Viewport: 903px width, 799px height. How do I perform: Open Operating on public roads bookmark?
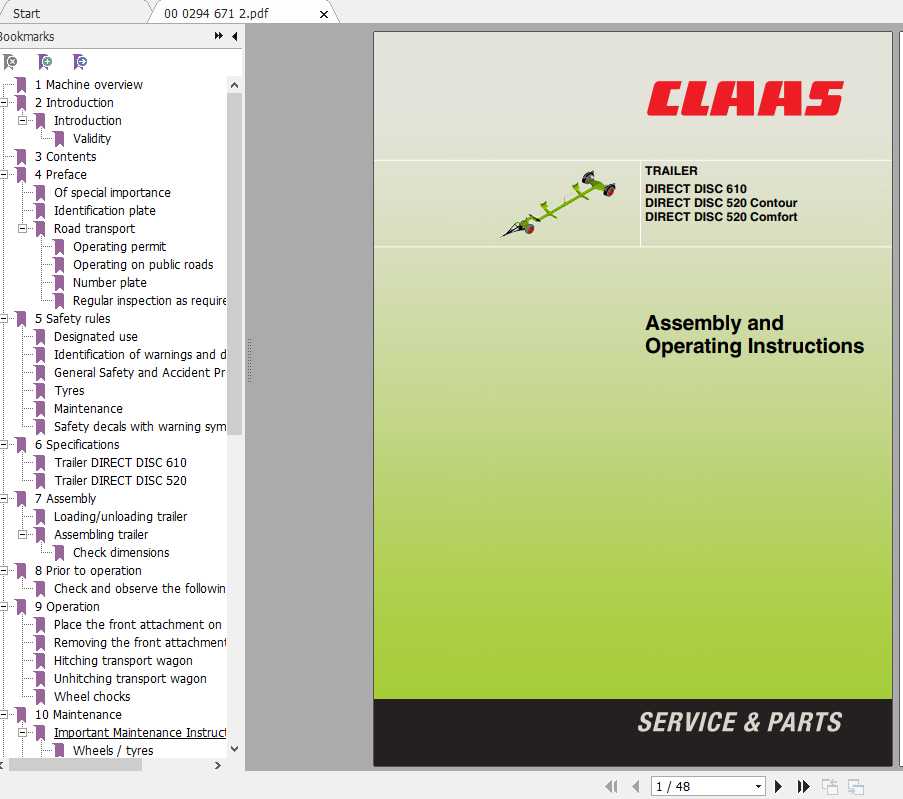pyautogui.click(x=143, y=264)
